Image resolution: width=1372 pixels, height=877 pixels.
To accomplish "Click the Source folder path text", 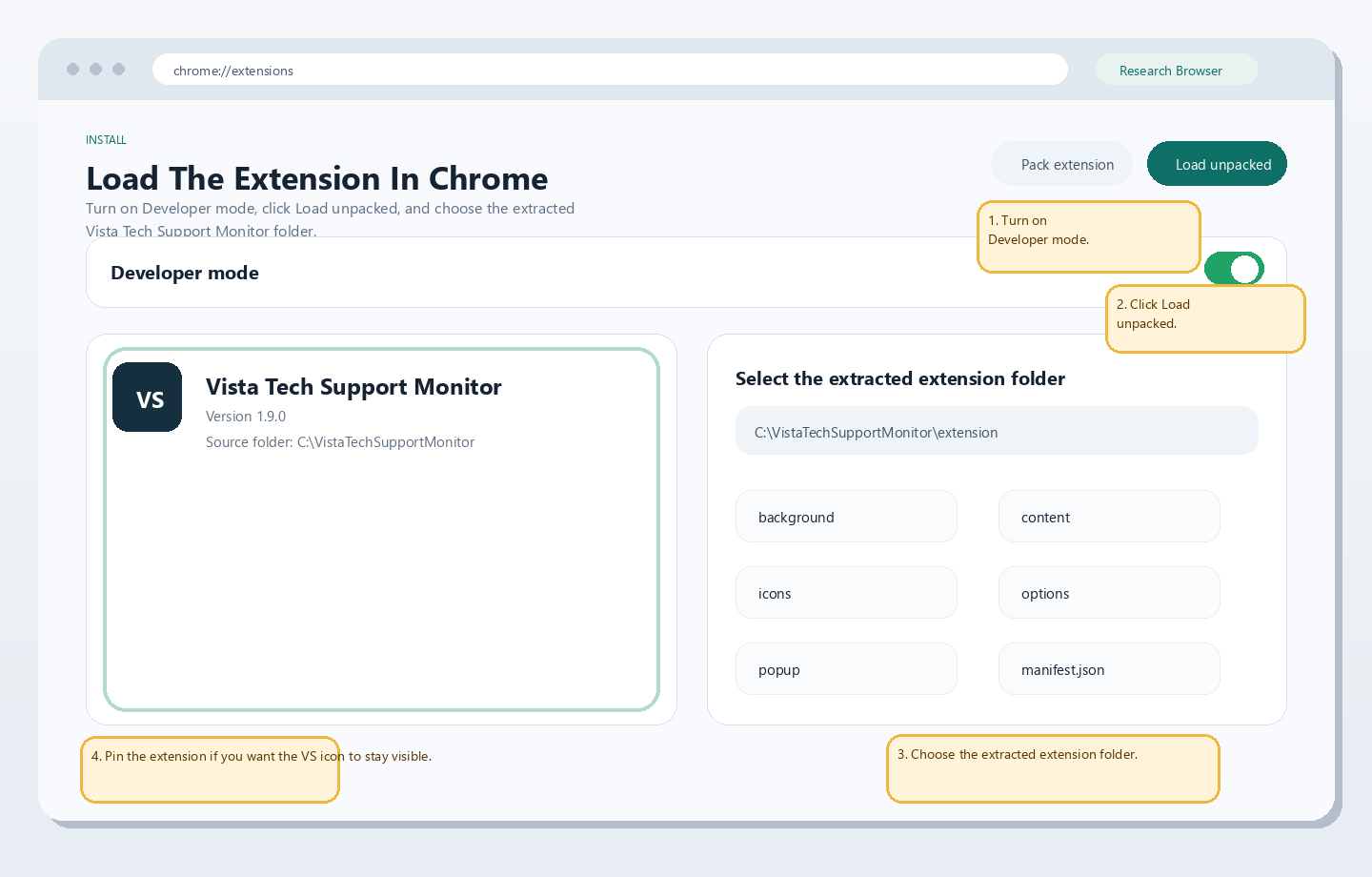I will point(340,442).
